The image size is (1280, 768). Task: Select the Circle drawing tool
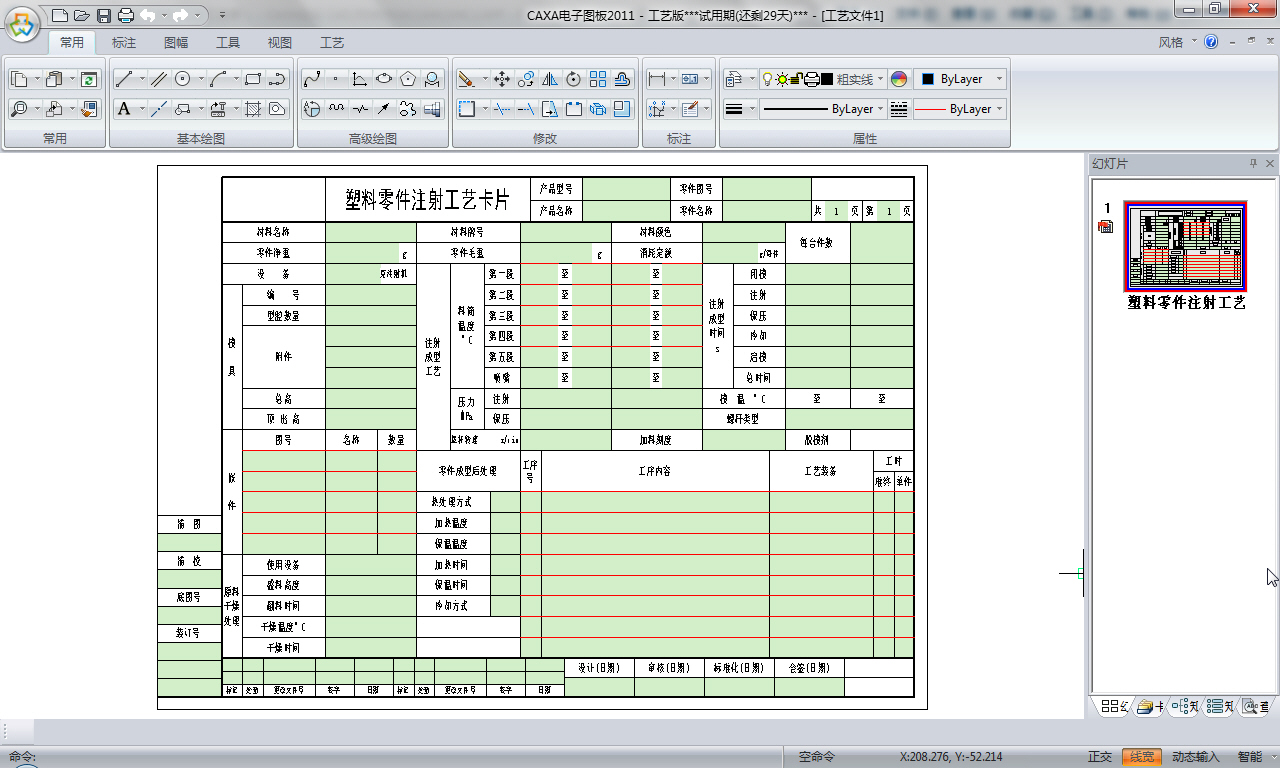point(183,79)
